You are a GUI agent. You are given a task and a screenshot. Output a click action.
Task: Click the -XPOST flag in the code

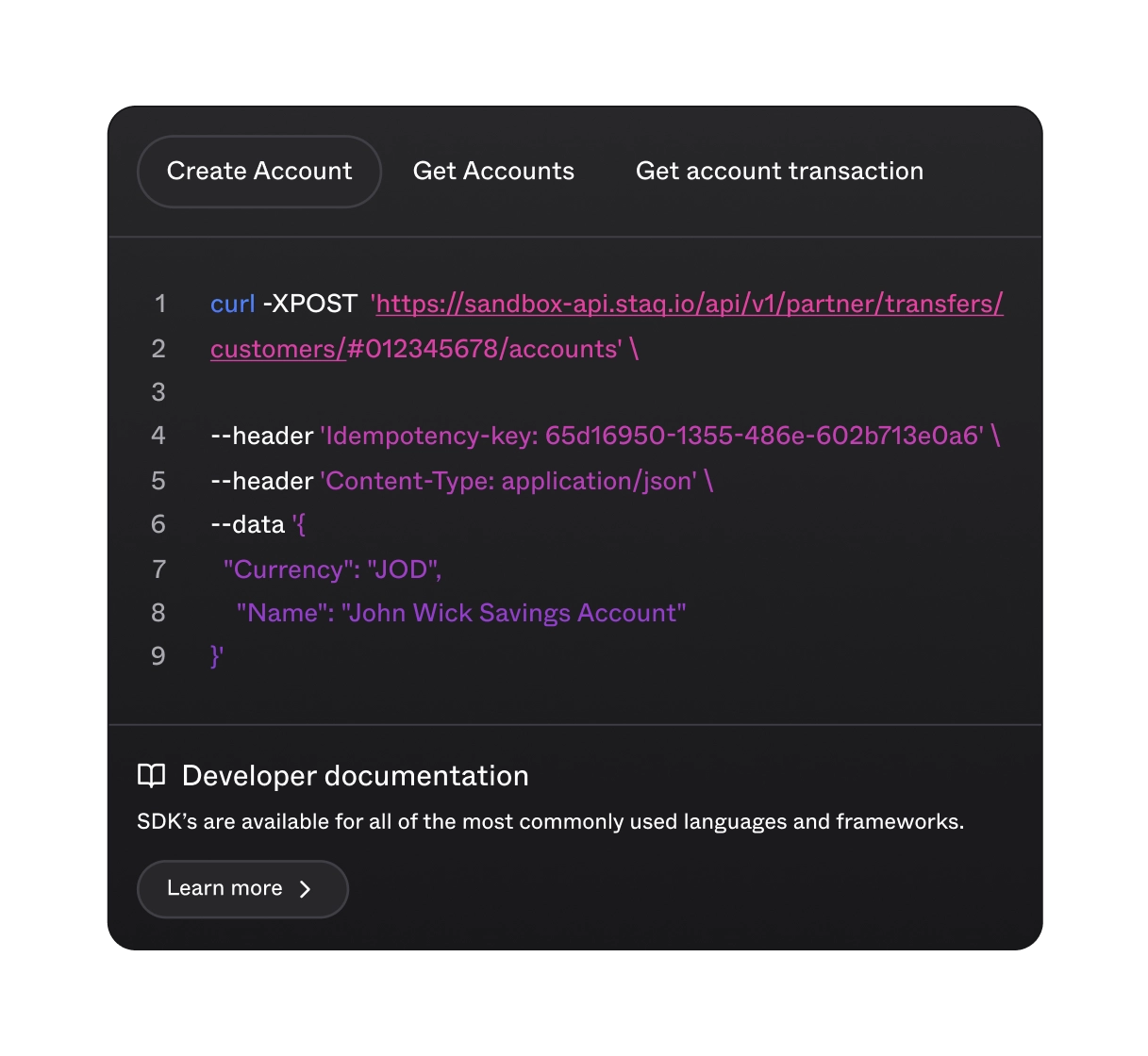click(311, 304)
